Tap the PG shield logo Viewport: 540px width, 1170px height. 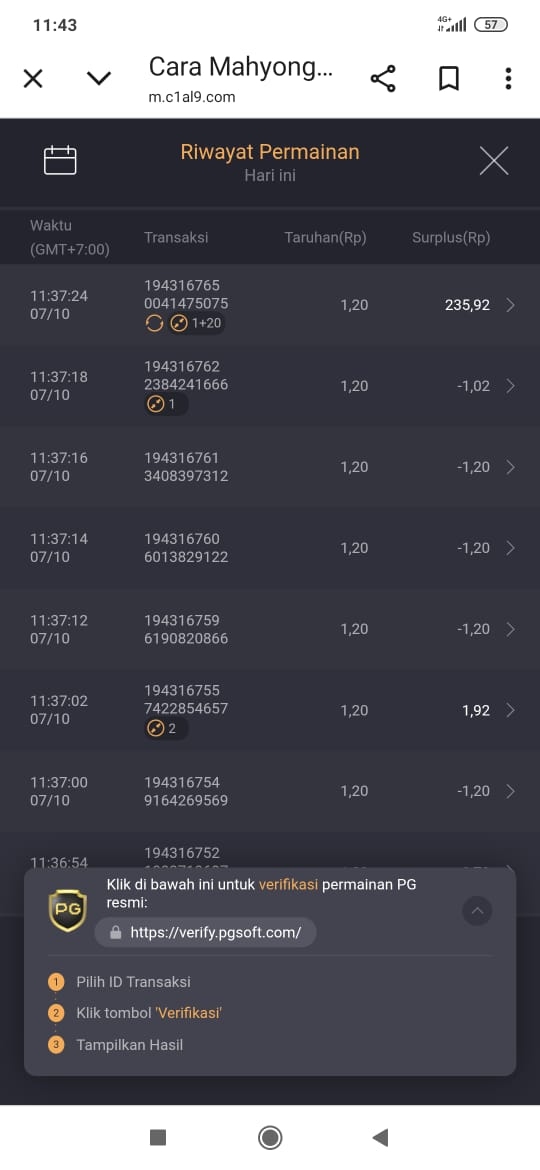pos(68,911)
